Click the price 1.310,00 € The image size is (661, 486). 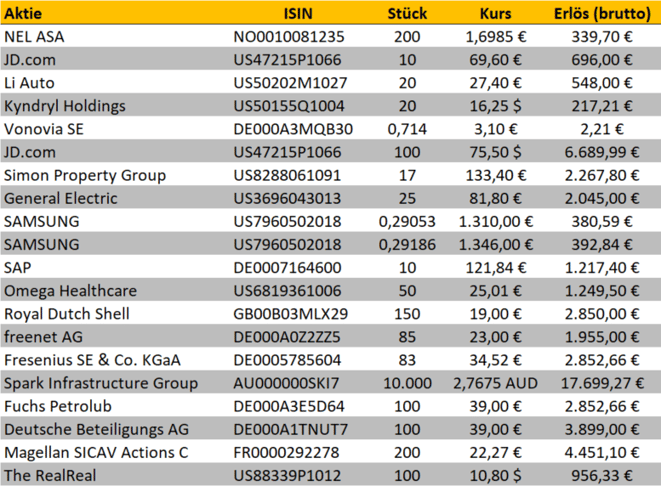pos(495,222)
